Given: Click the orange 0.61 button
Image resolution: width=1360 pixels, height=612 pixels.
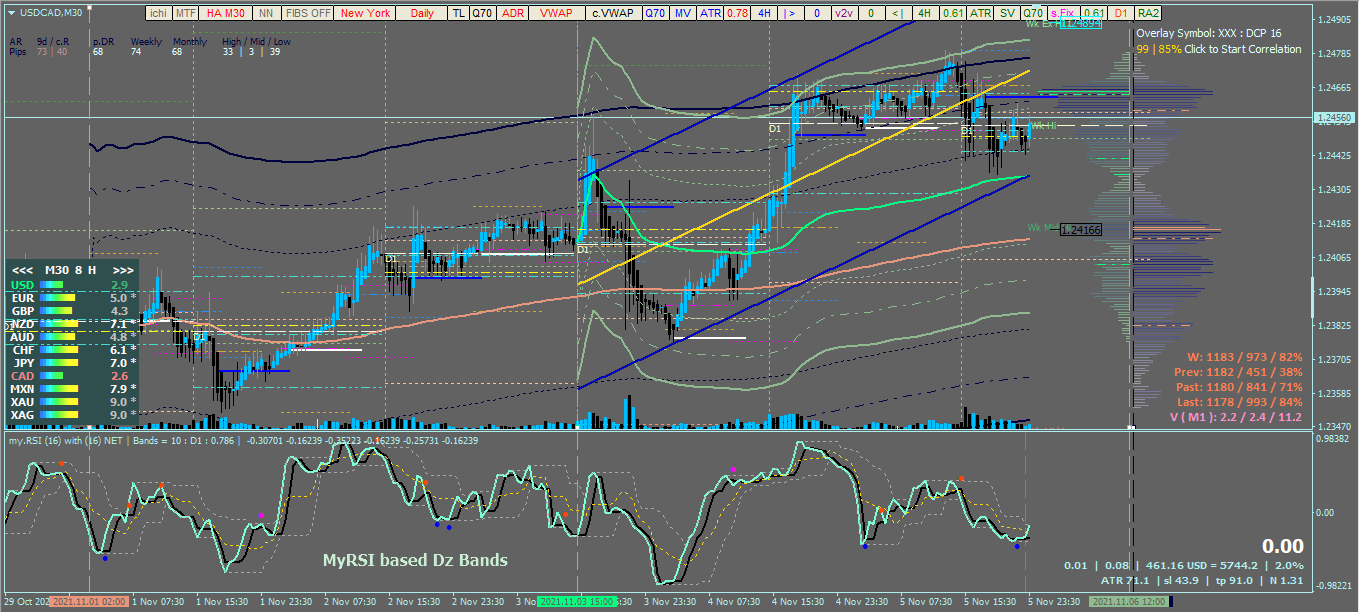Looking at the screenshot, I should 1094,14.
